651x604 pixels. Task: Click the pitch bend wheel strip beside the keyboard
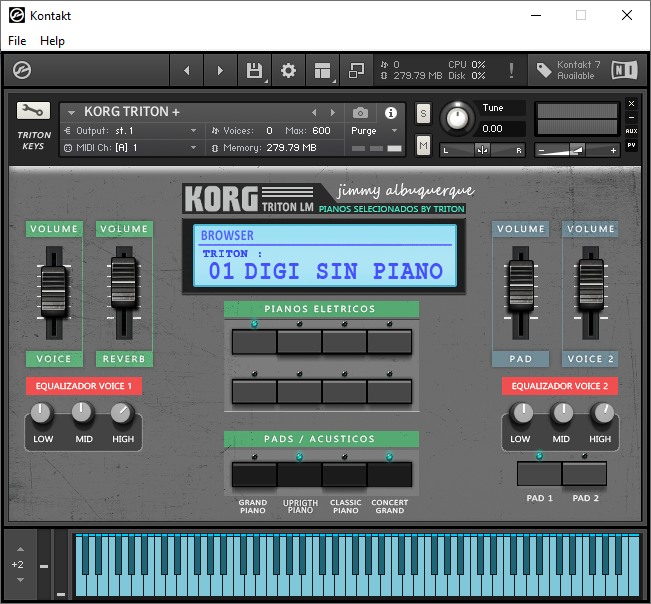pos(44,564)
